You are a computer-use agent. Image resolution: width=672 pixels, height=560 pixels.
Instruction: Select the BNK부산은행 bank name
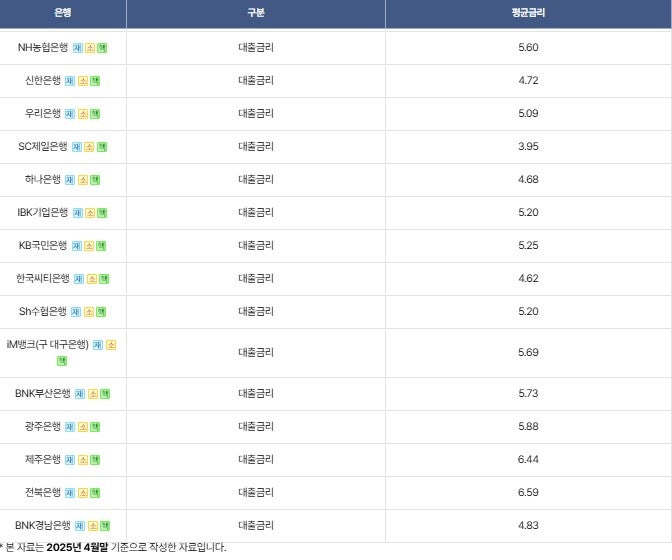click(43, 393)
